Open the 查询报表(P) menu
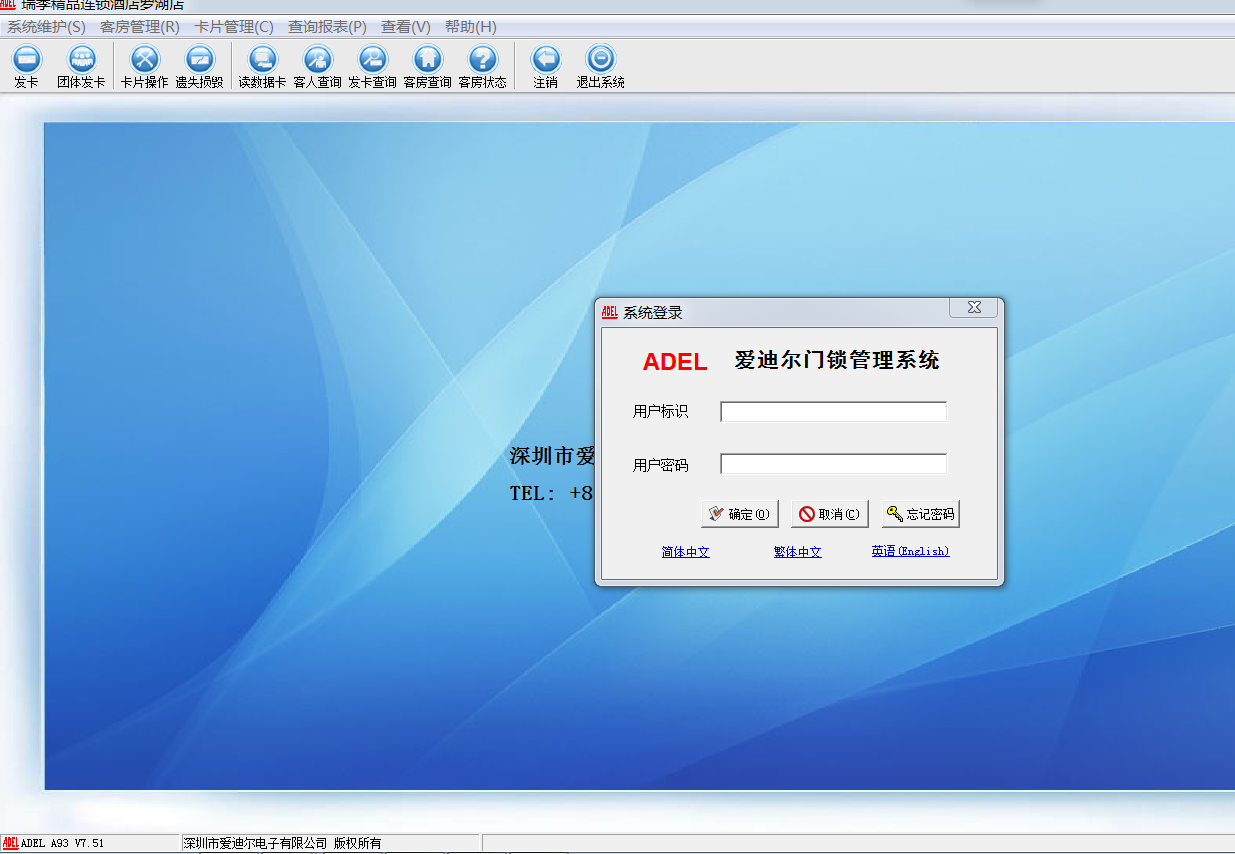The height and width of the screenshot is (854, 1235). pos(328,27)
